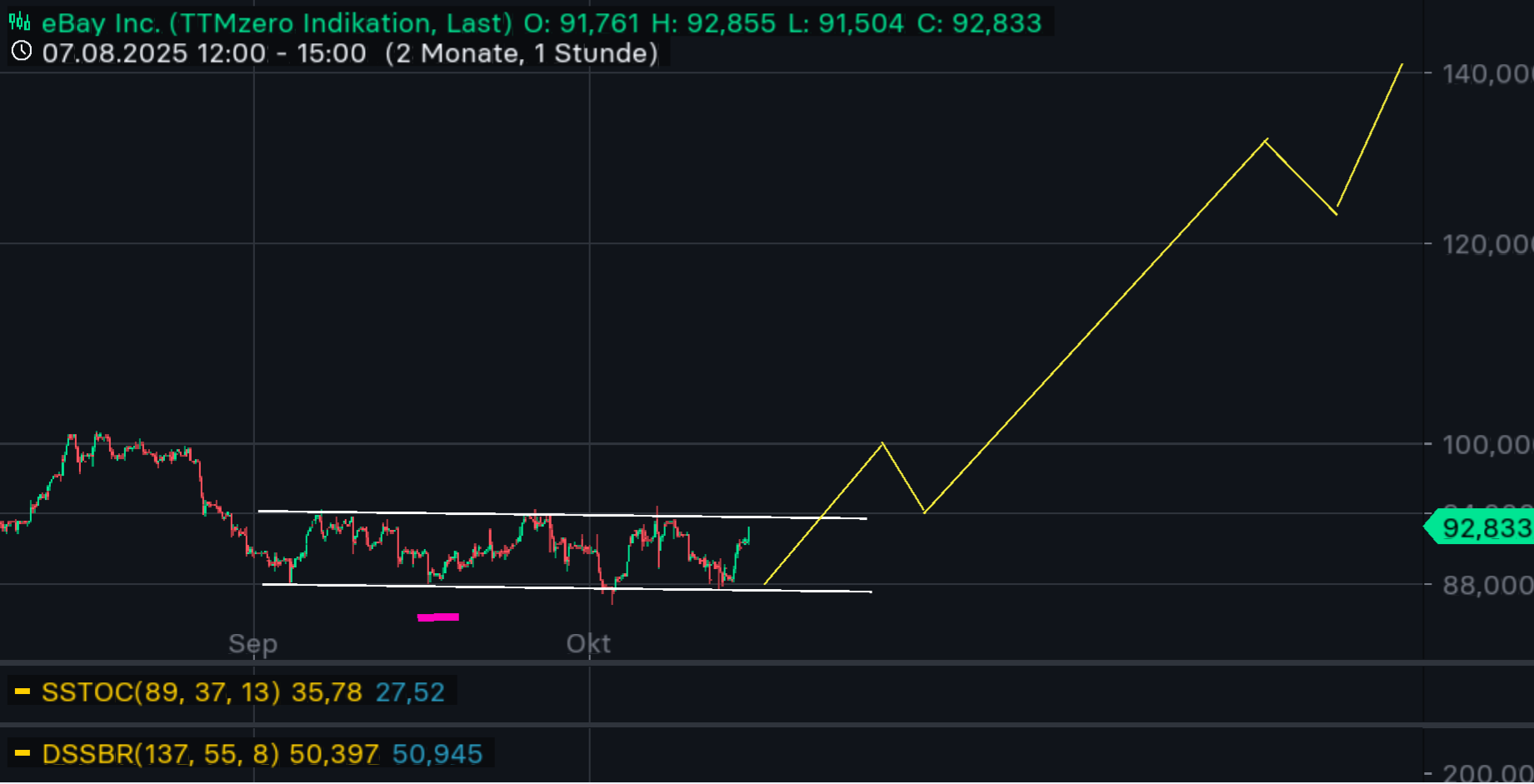Click the yellow dash icon next to SSTOC
Image resolution: width=1534 pixels, height=784 pixels.
(22, 692)
